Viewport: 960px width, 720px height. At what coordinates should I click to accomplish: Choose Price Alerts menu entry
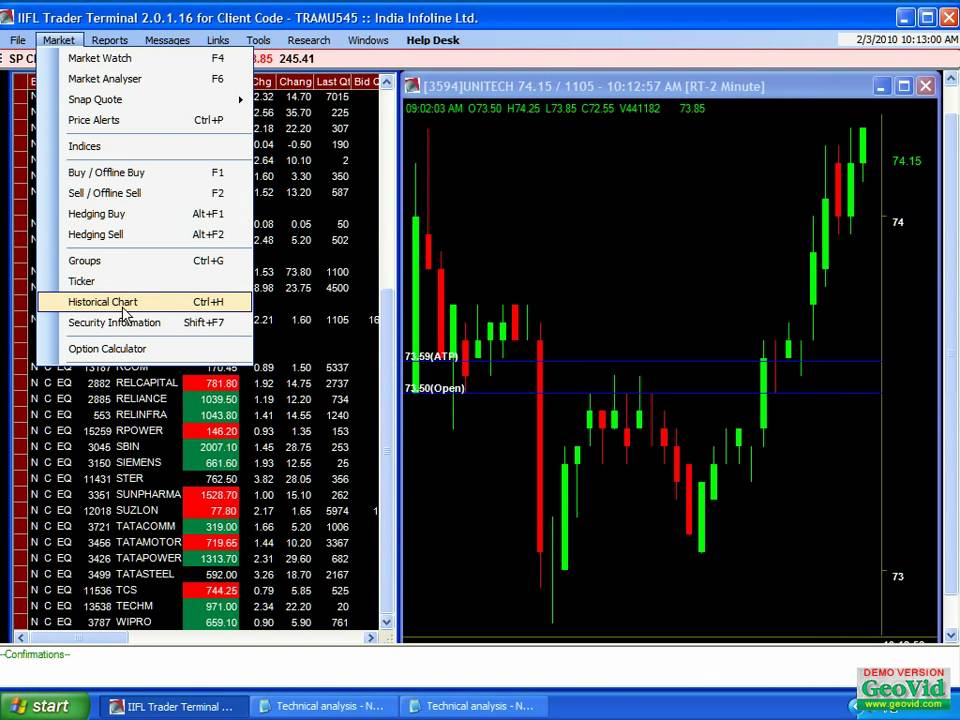[145, 120]
